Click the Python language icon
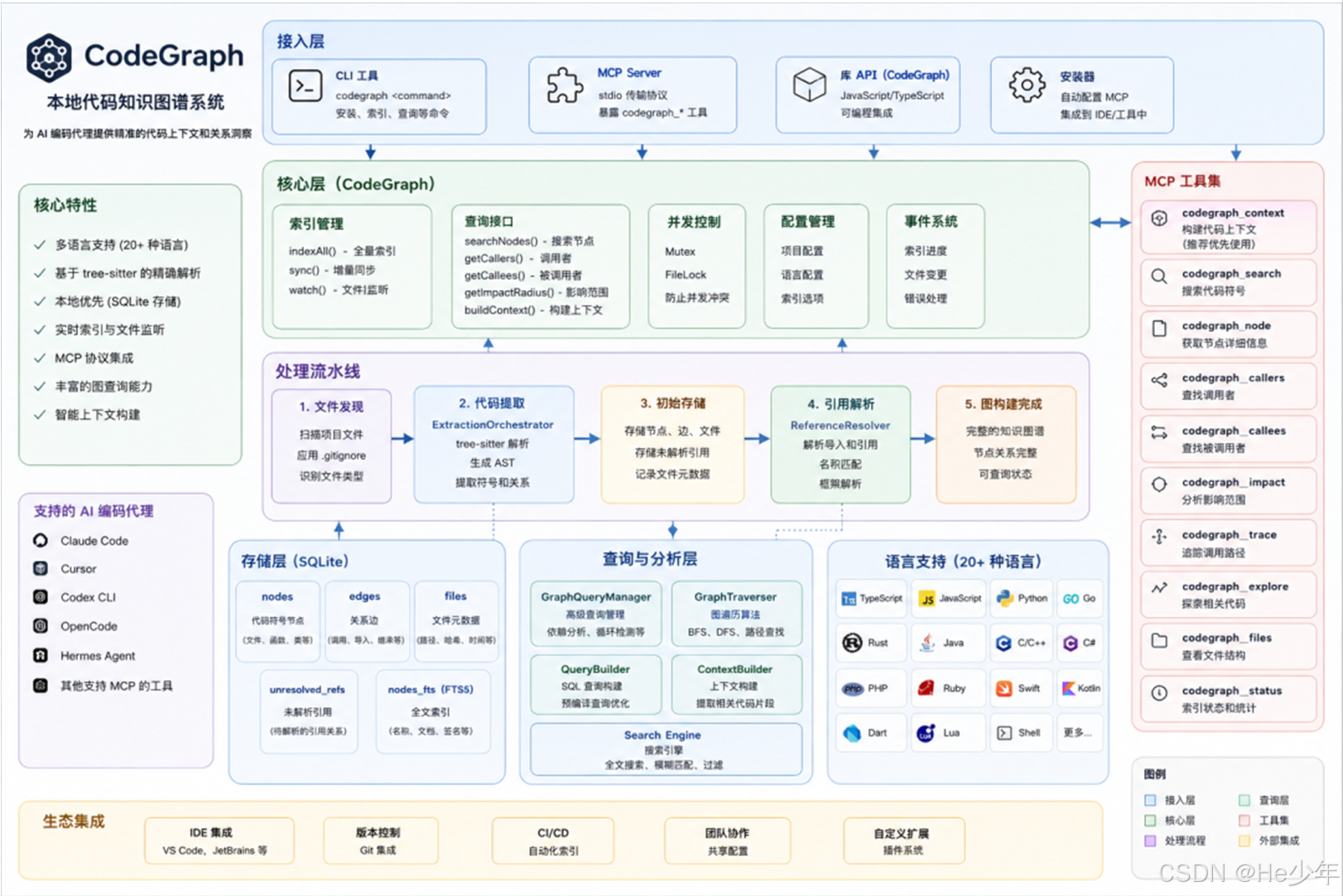1343x896 pixels. [x=1005, y=598]
